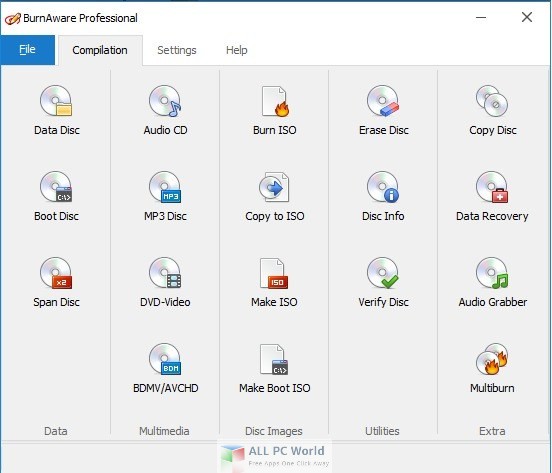Open the Make Boot ISO tool
The width and height of the screenshot is (552, 473).
(275, 368)
